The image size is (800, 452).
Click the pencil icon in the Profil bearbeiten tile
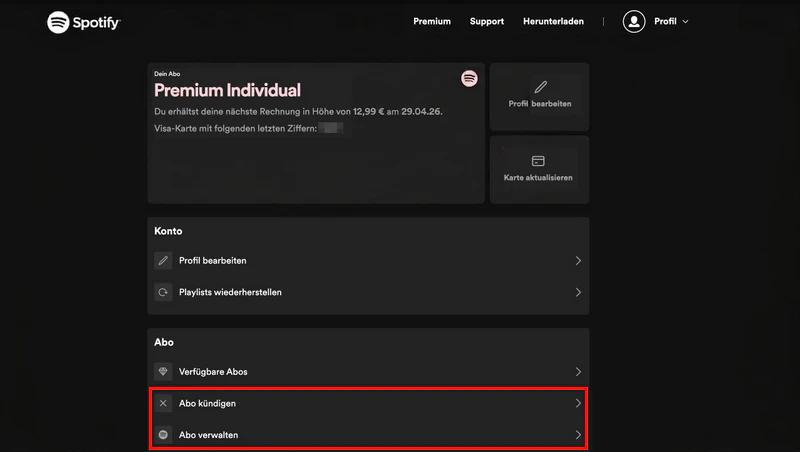point(540,87)
